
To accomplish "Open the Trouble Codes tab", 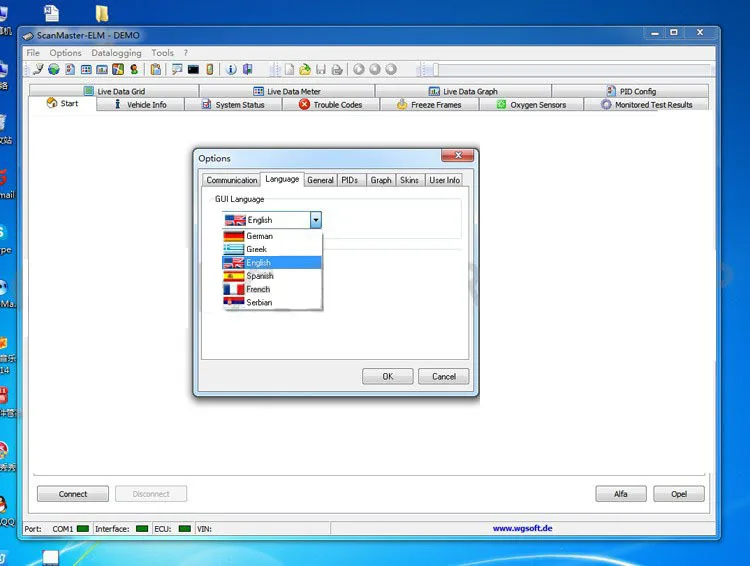I will 331,104.
